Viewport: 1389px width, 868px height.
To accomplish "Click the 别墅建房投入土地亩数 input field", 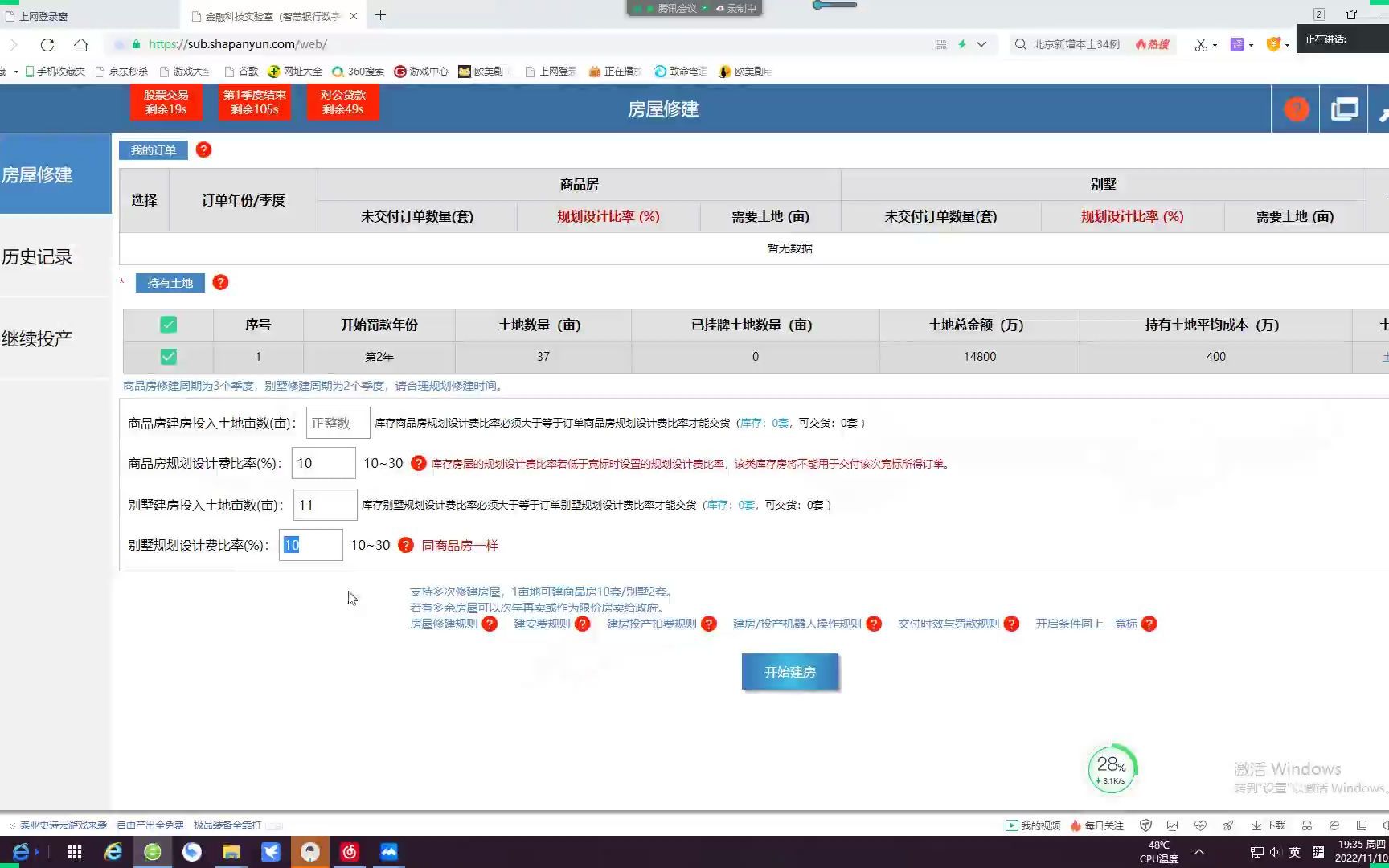I will tap(325, 505).
